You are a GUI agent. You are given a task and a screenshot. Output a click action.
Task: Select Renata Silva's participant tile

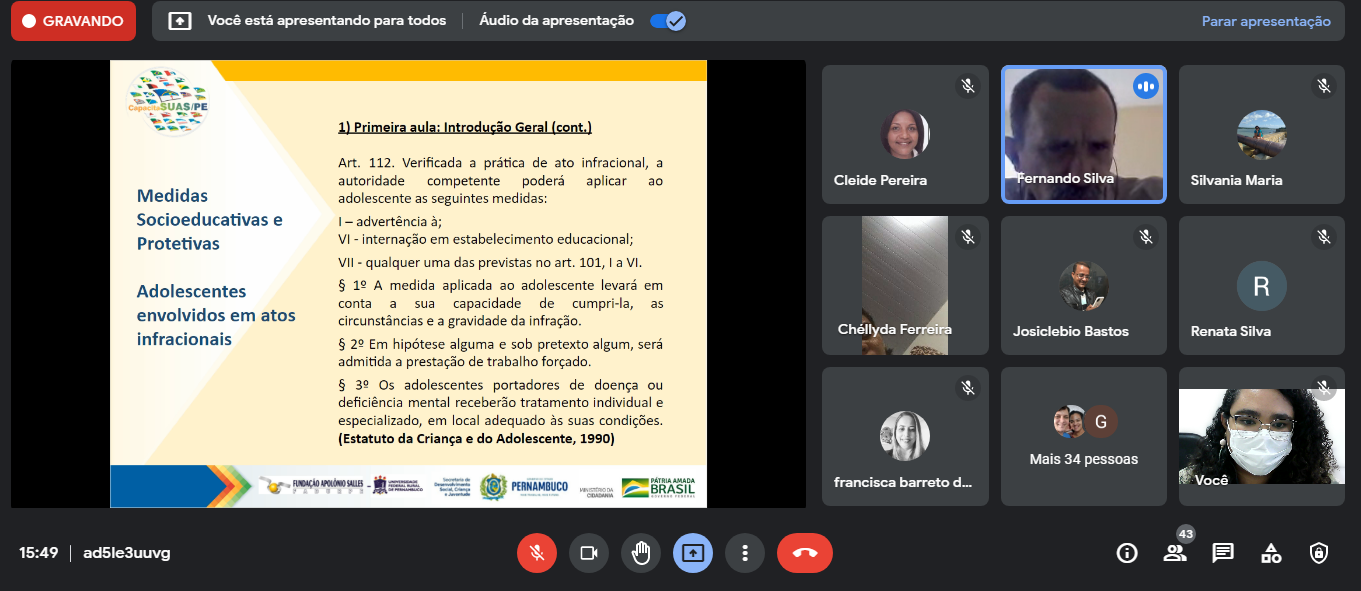[1261, 286]
